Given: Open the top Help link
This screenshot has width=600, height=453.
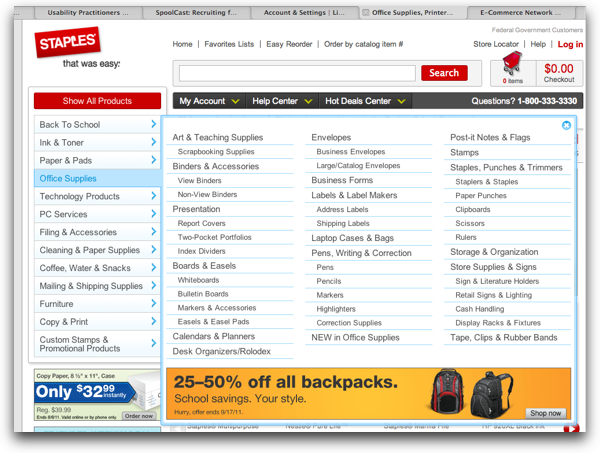Looking at the screenshot, I should click(x=538, y=44).
